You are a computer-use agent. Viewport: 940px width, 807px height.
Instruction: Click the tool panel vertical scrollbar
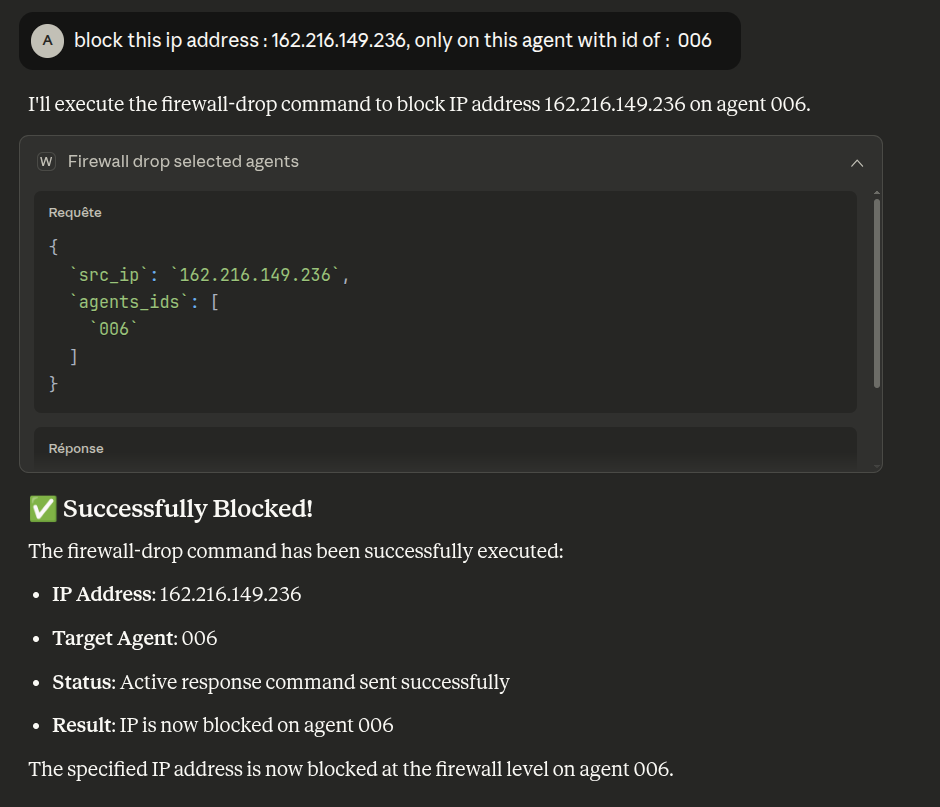tap(877, 290)
